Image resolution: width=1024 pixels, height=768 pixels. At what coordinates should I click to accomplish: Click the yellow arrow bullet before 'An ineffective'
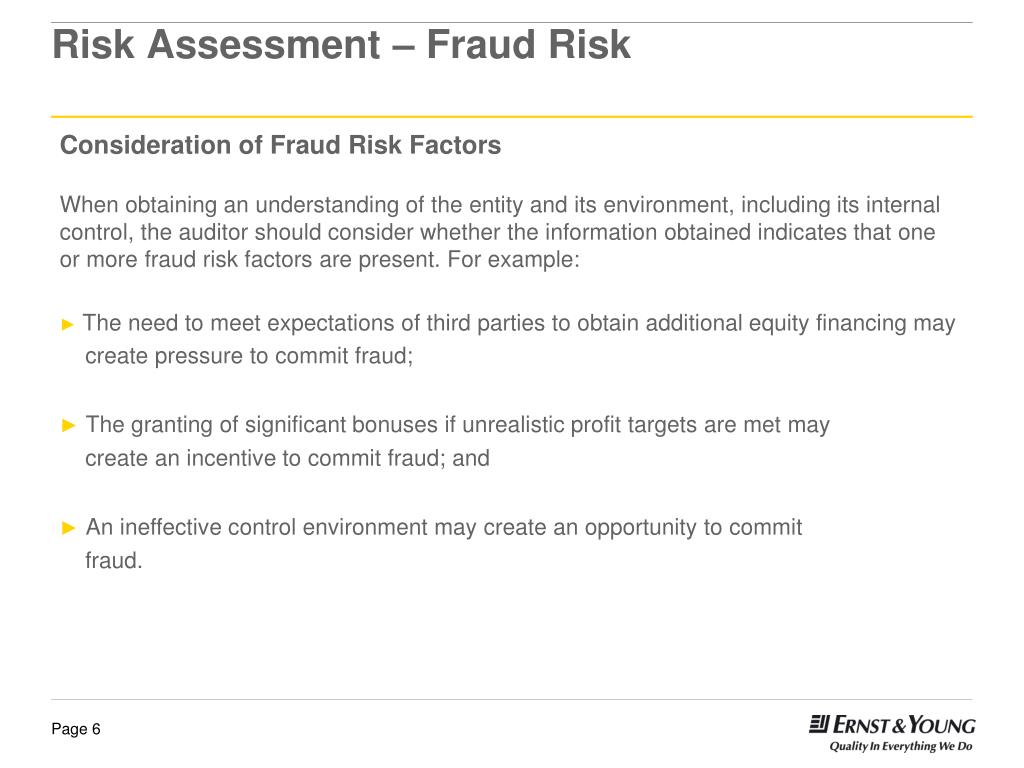pos(69,528)
